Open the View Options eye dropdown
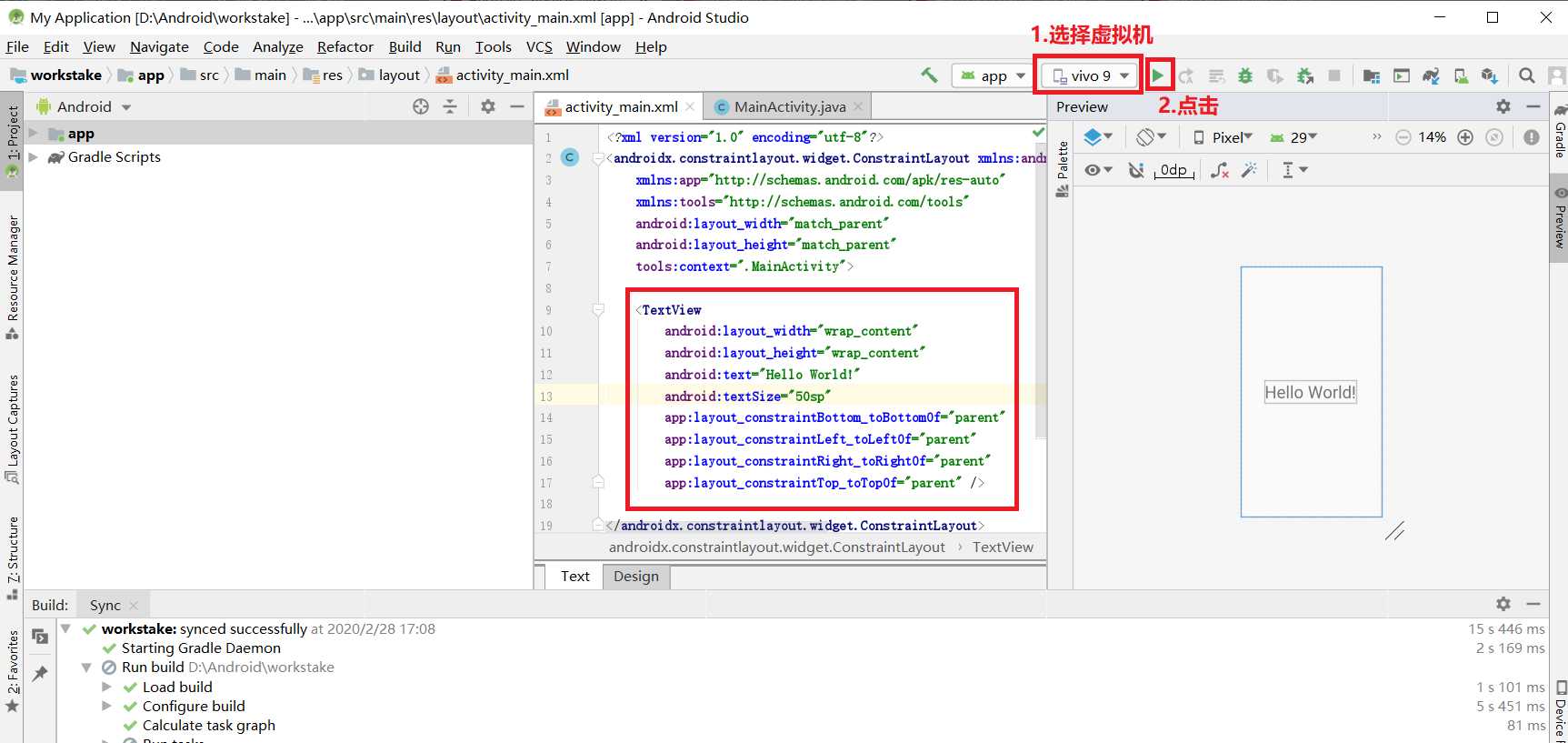Image resolution: width=1568 pixels, height=743 pixels. (x=1098, y=170)
